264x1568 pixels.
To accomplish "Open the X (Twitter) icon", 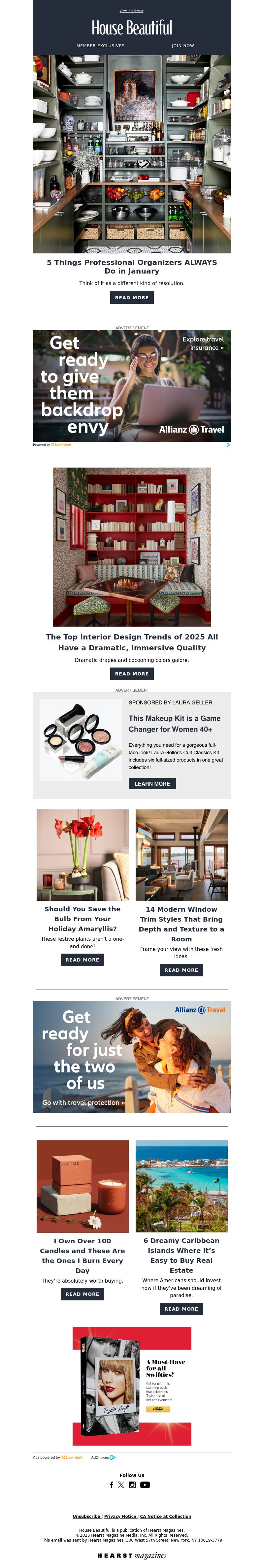I will (x=121, y=1485).
